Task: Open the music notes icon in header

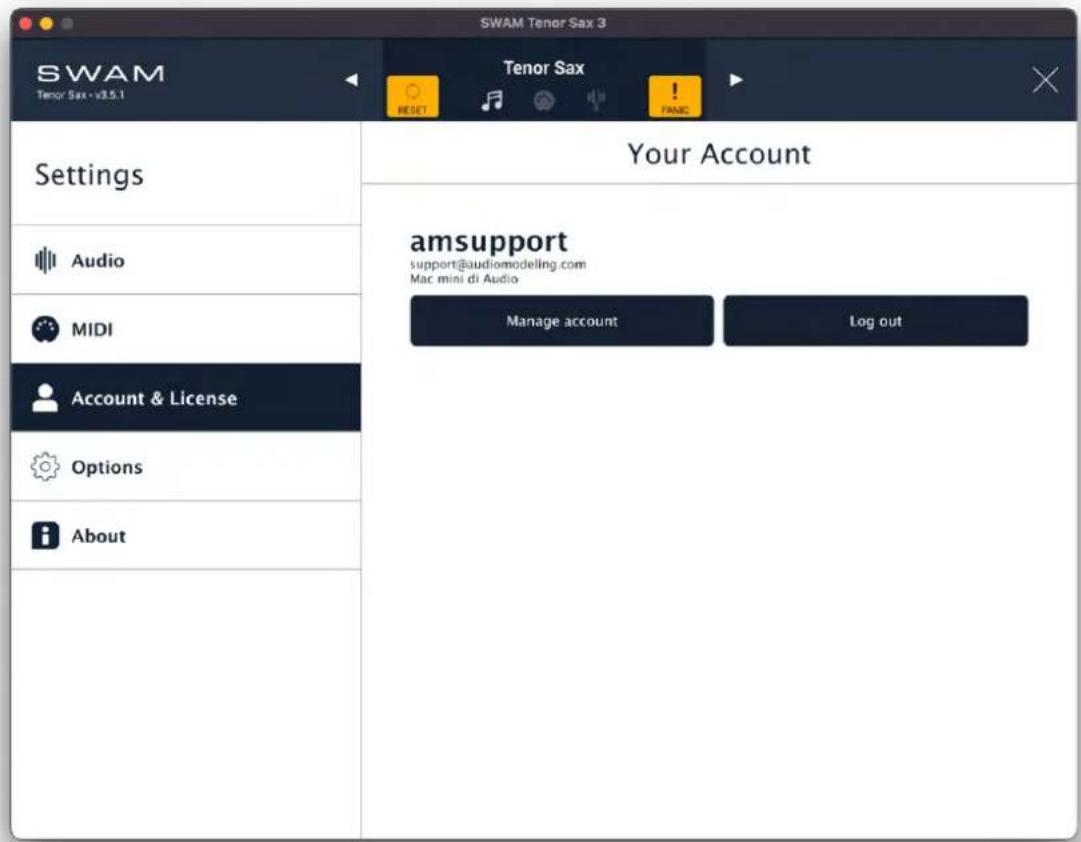Action: (492, 101)
